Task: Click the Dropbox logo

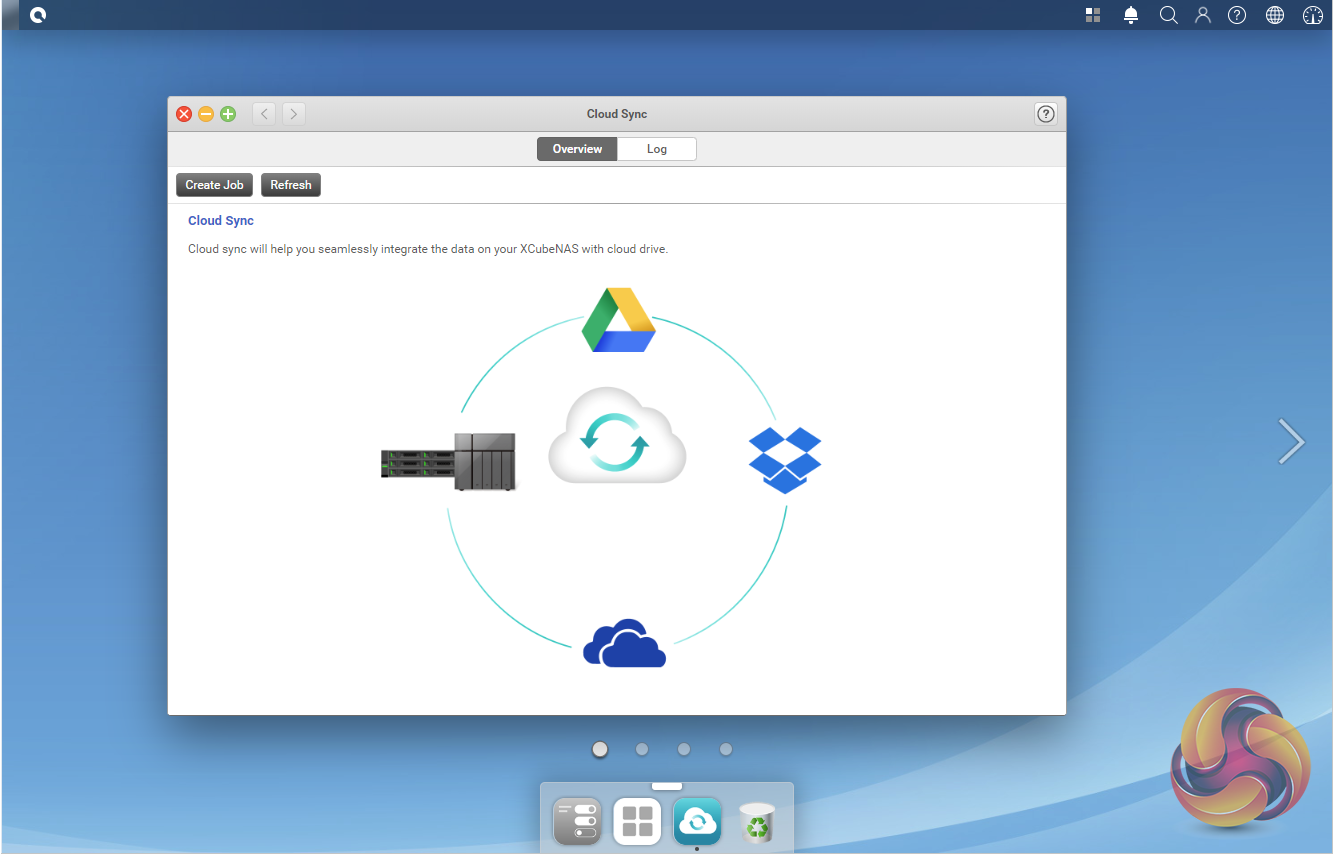Action: [x=785, y=460]
